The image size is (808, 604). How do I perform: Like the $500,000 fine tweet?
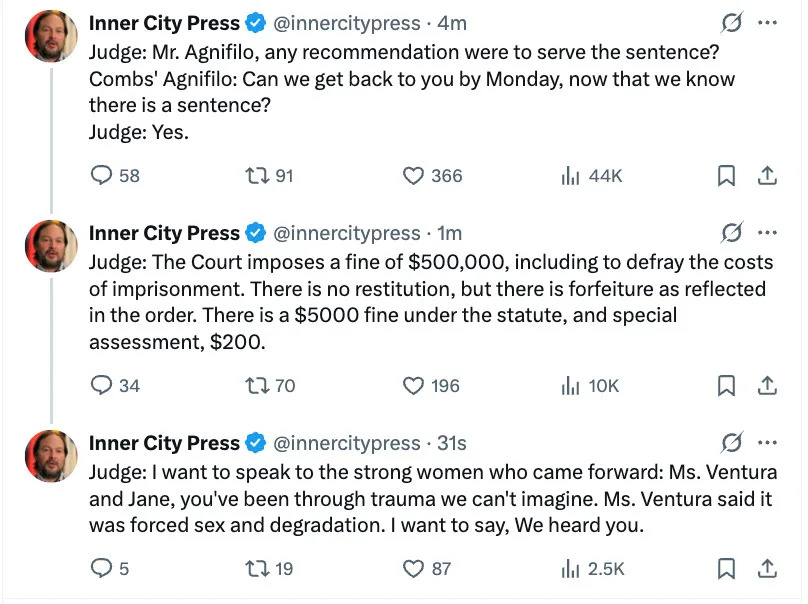[414, 385]
